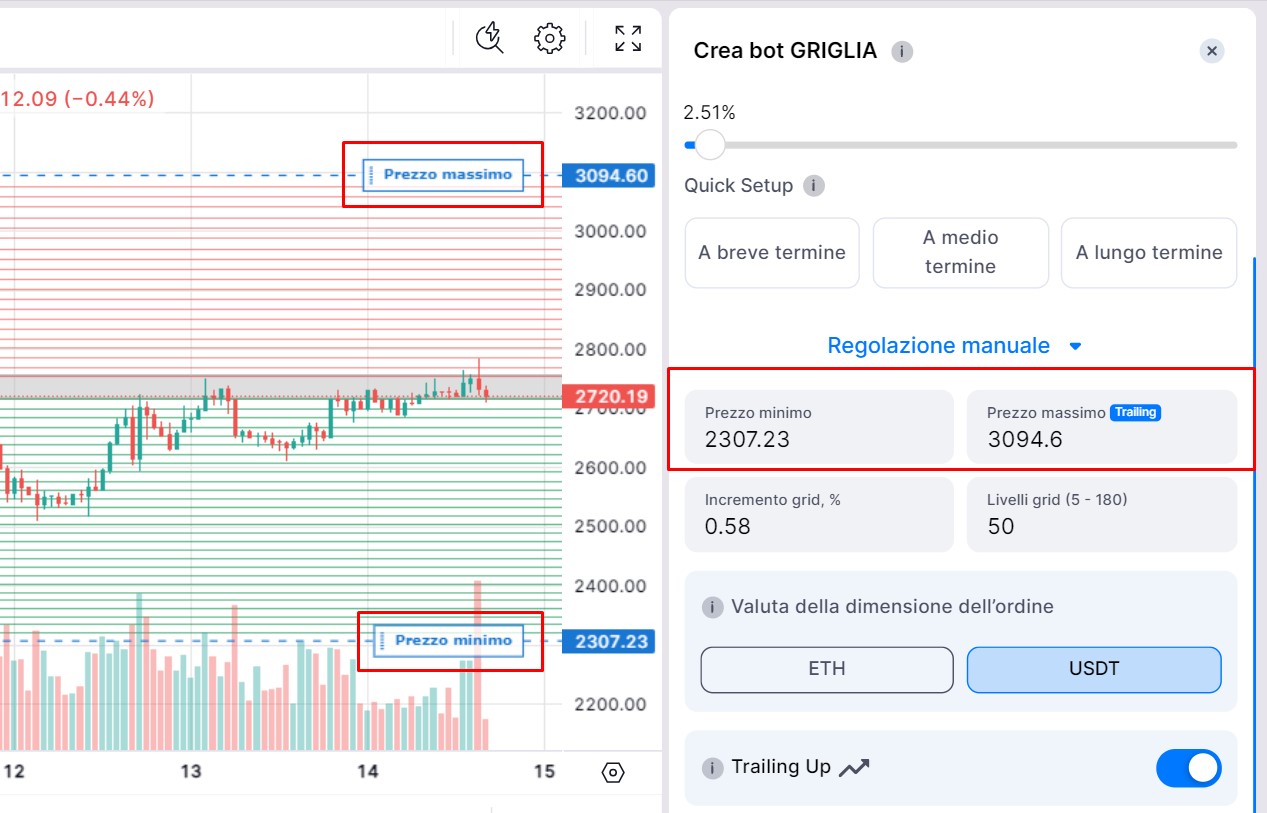
Task: Choose the A breve termine preset
Action: click(x=772, y=253)
